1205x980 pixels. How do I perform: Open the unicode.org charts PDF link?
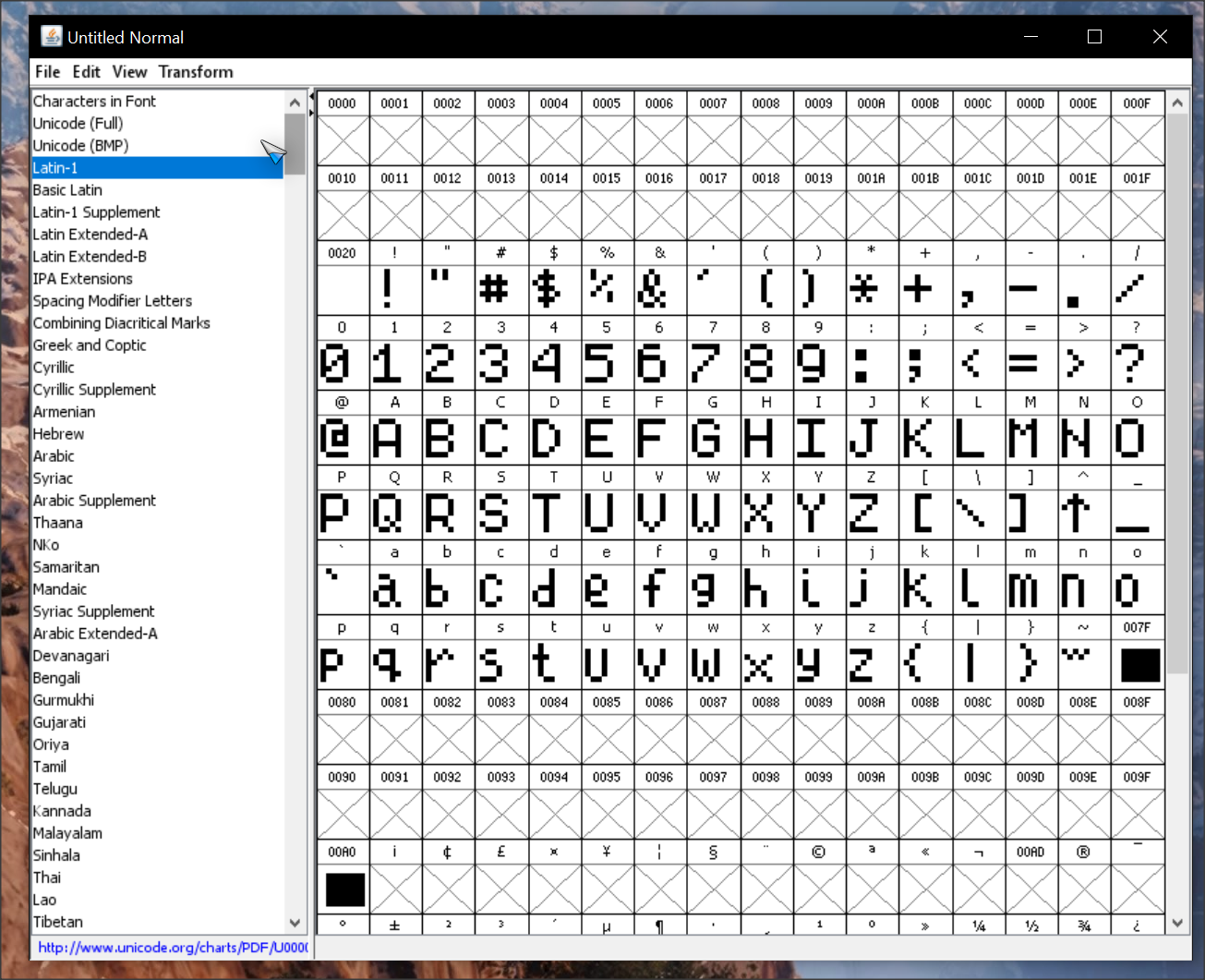tap(173, 947)
